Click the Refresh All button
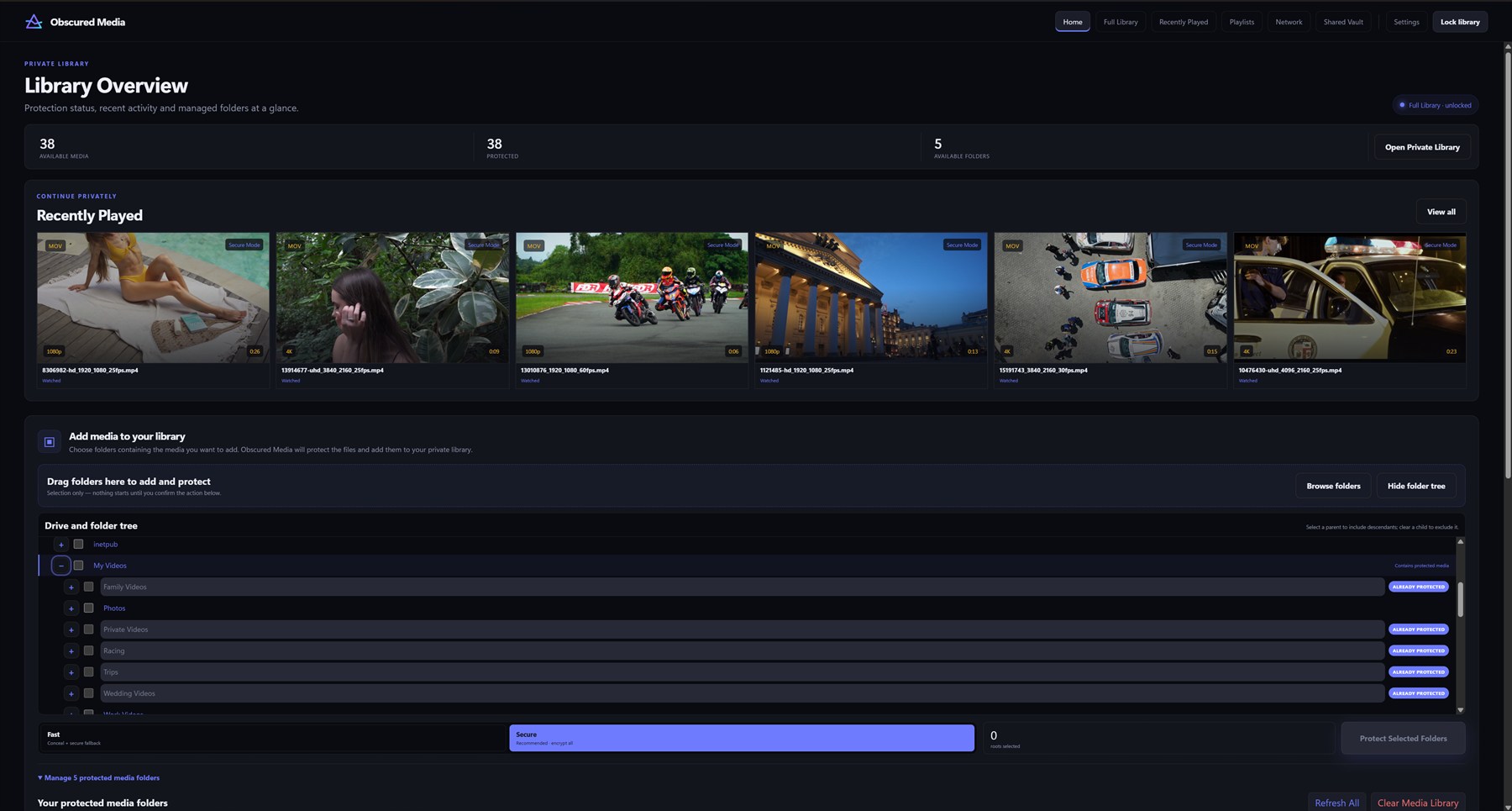Screen dimensions: 1512x811 click(x=1336, y=803)
